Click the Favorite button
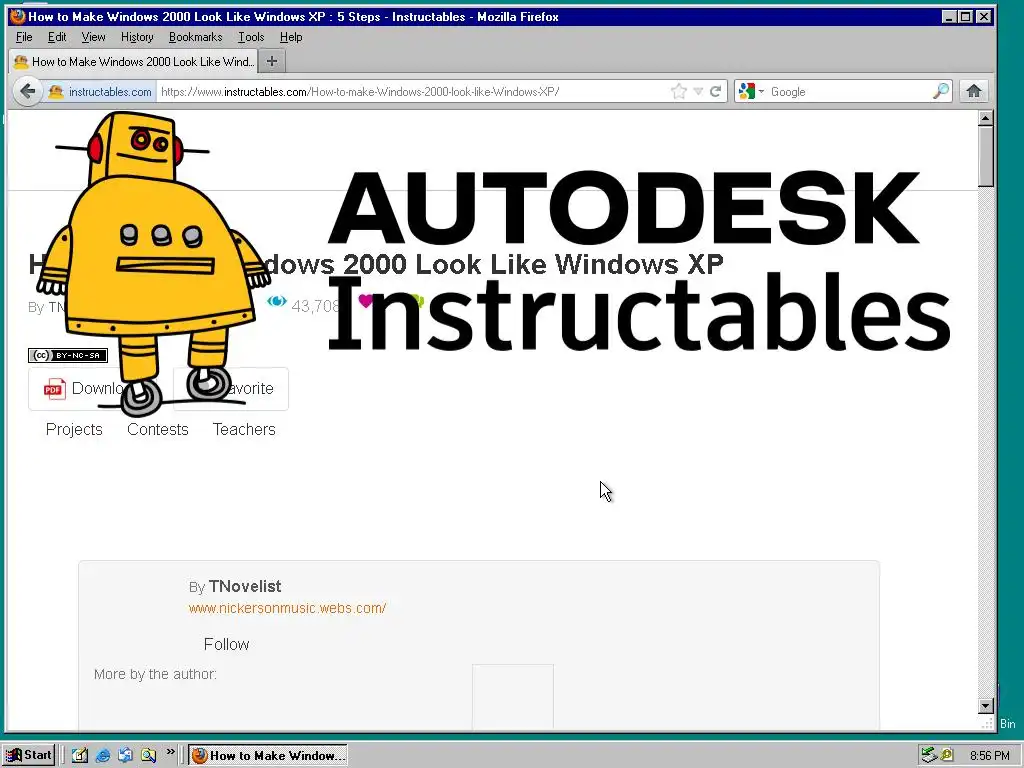This screenshot has height=768, width=1024. (231, 389)
